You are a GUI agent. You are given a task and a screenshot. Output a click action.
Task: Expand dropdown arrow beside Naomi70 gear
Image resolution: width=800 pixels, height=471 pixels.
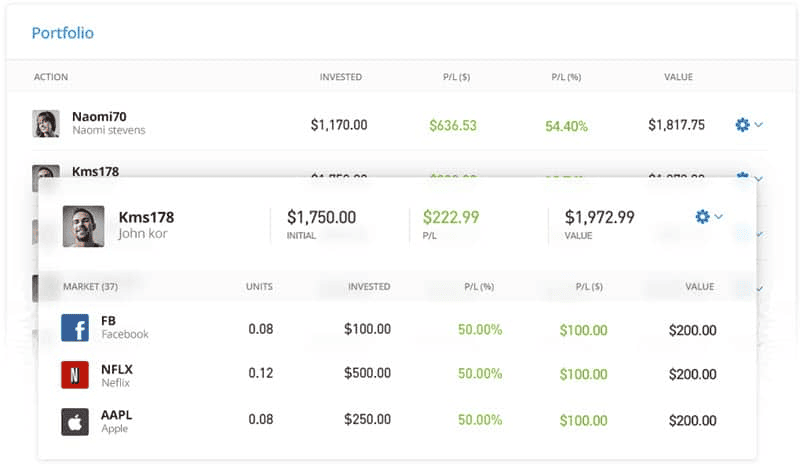[759, 125]
